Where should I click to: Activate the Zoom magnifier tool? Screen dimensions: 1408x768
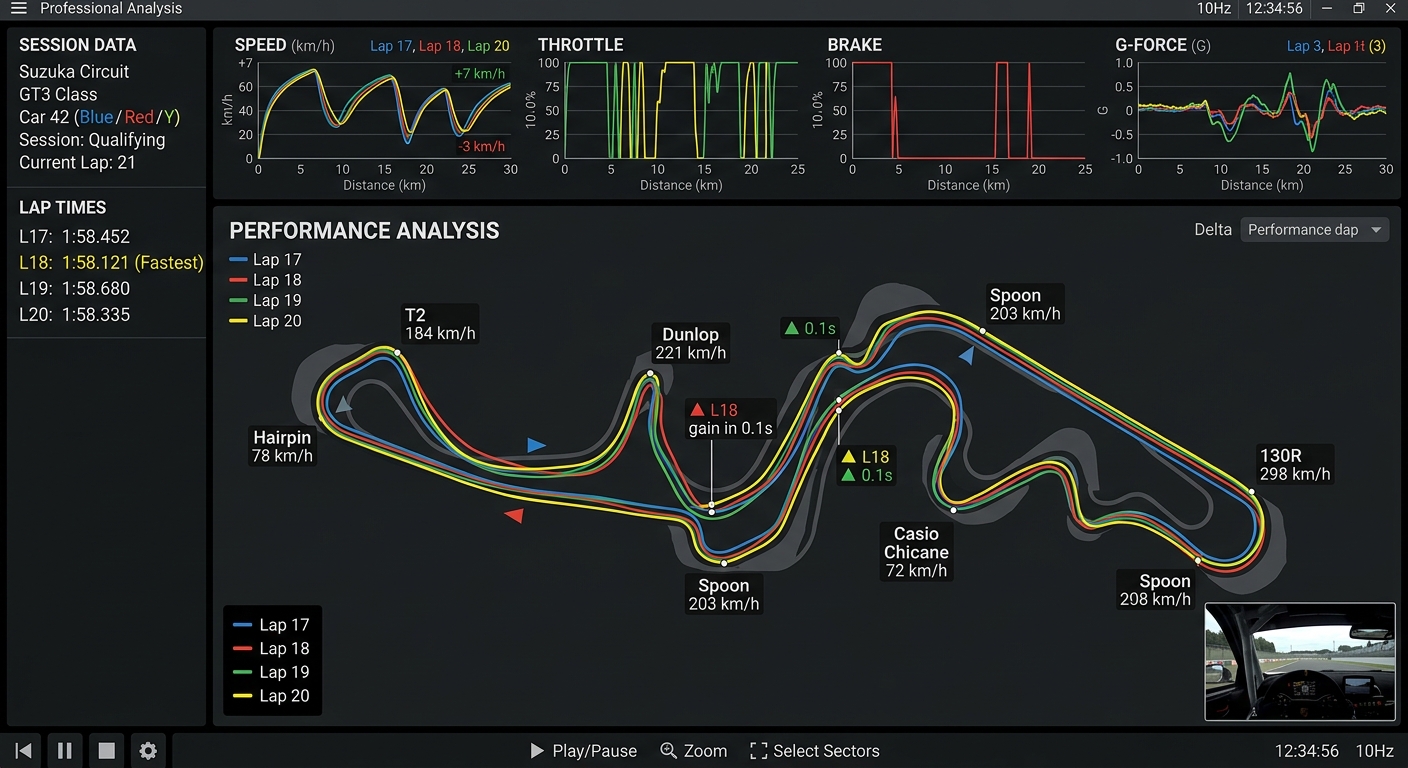pos(693,751)
